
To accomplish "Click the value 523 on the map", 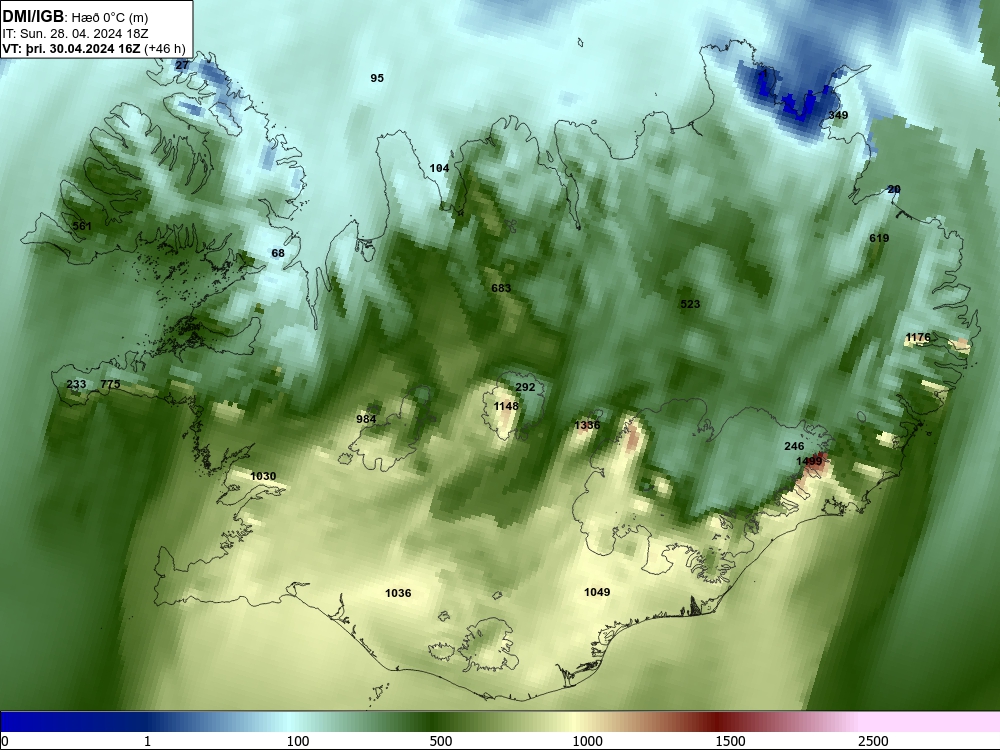I will [x=690, y=304].
